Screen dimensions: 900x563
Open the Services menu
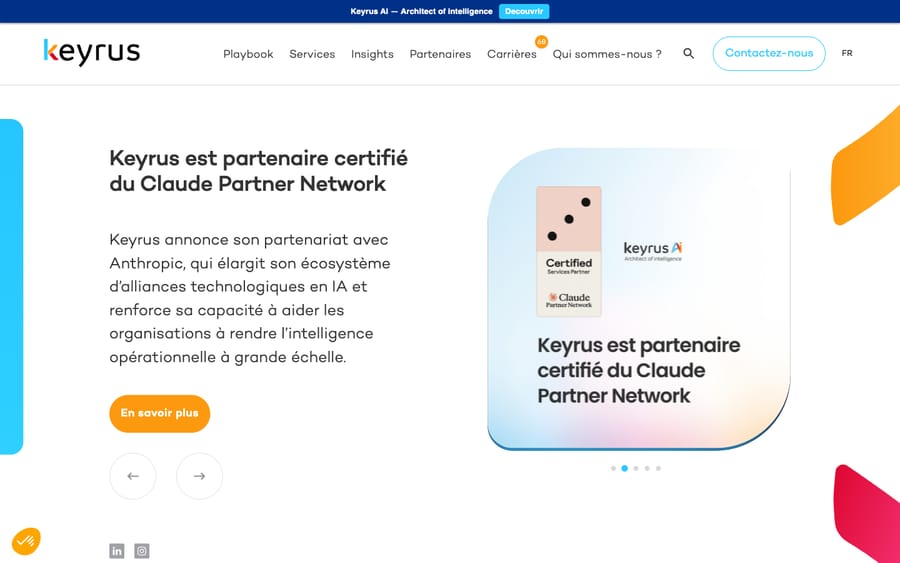tap(312, 54)
